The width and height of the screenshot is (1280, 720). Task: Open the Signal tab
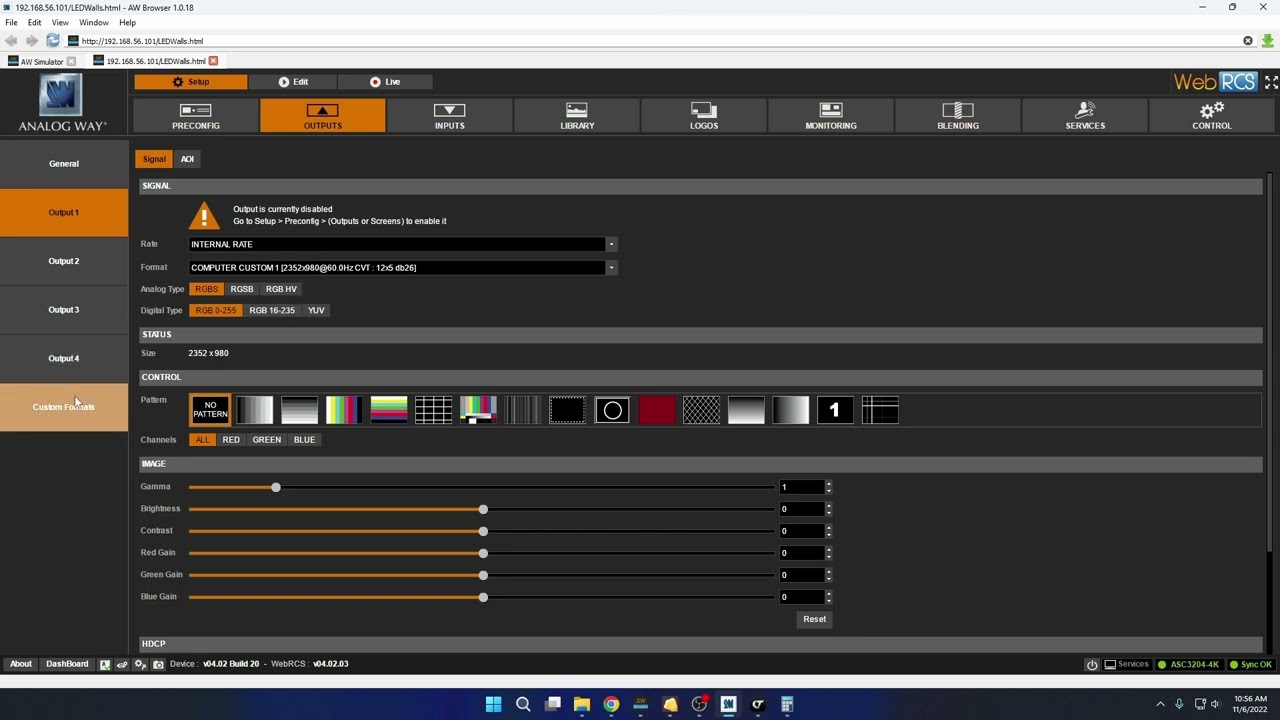click(154, 159)
